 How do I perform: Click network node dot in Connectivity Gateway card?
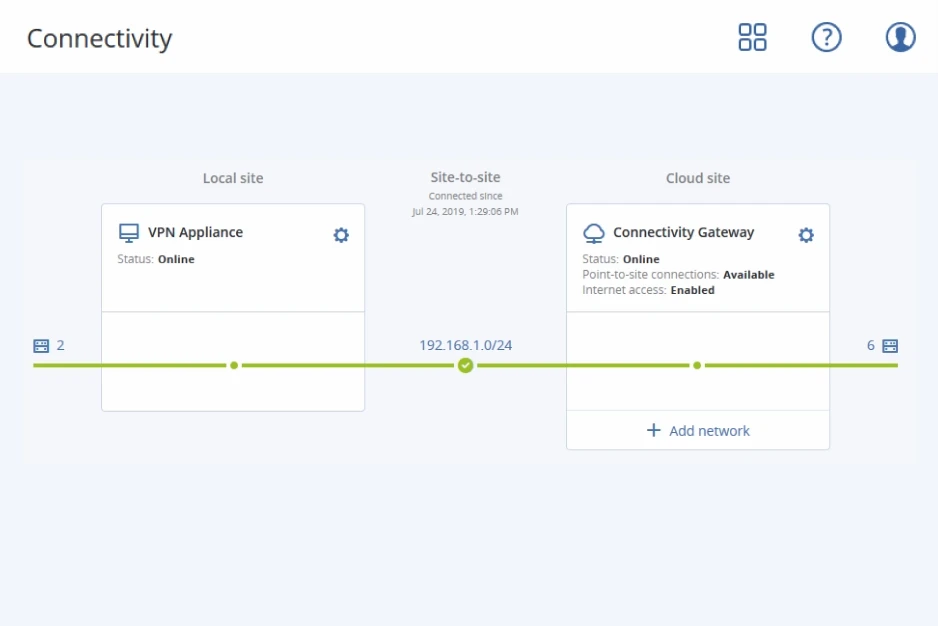pyautogui.click(x=697, y=366)
